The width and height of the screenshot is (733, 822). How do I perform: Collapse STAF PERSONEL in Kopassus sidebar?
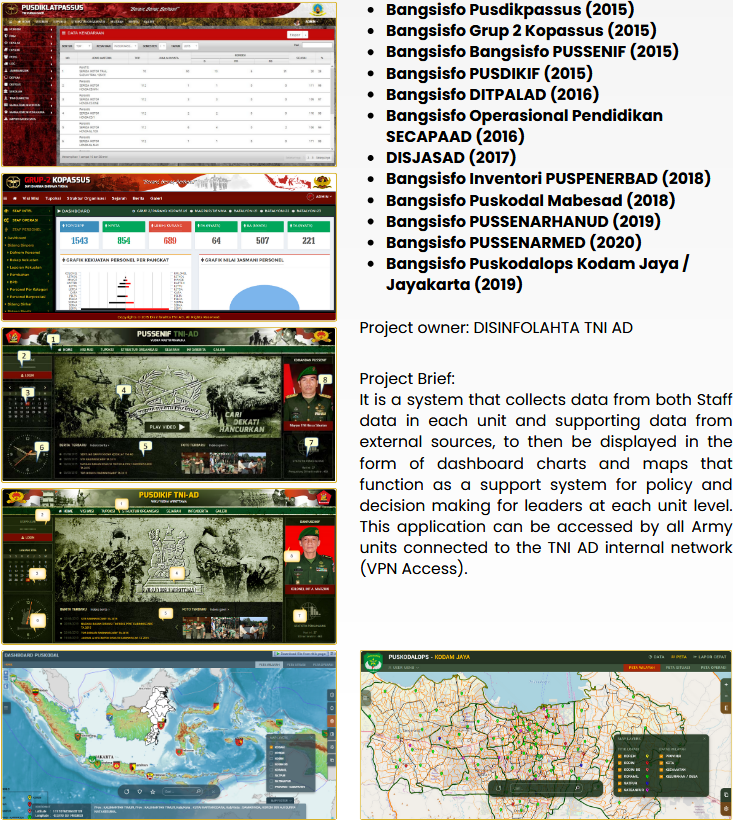pos(28,229)
